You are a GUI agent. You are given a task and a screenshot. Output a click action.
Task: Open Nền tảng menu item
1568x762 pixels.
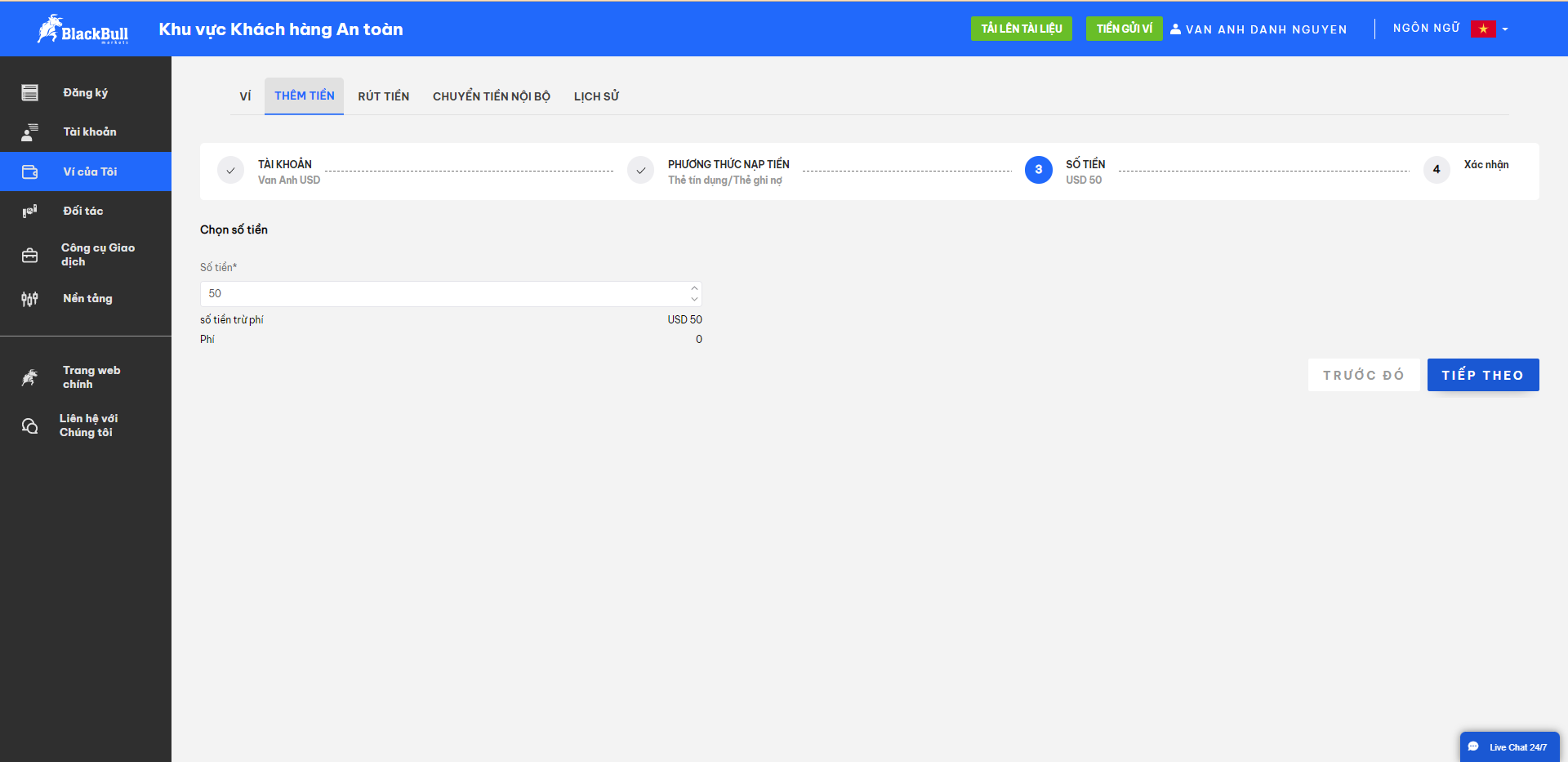[x=86, y=299]
